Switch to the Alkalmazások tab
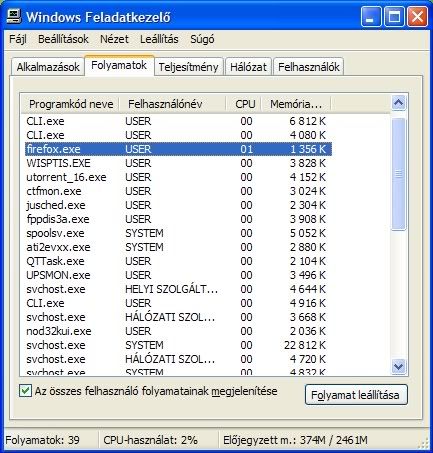433x453 pixels. [48, 67]
